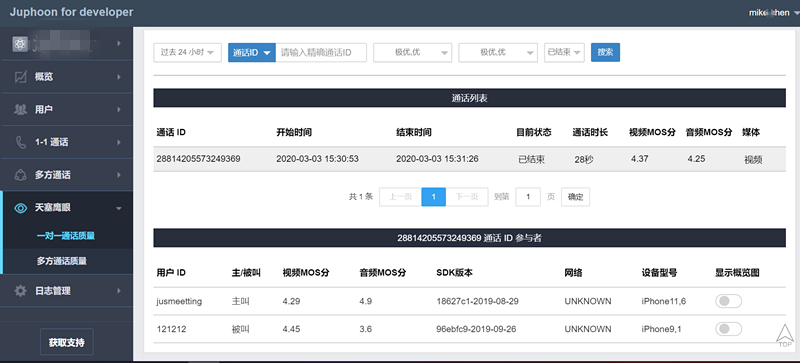This screenshot has width=800, height=363.
Task: Select 一对一通话质量 submenu item
Action: coord(66,236)
